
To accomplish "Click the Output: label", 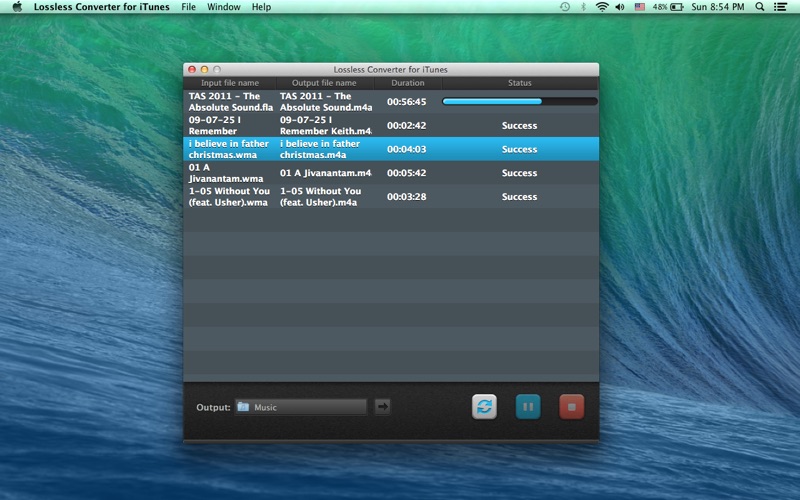I will tap(213, 407).
